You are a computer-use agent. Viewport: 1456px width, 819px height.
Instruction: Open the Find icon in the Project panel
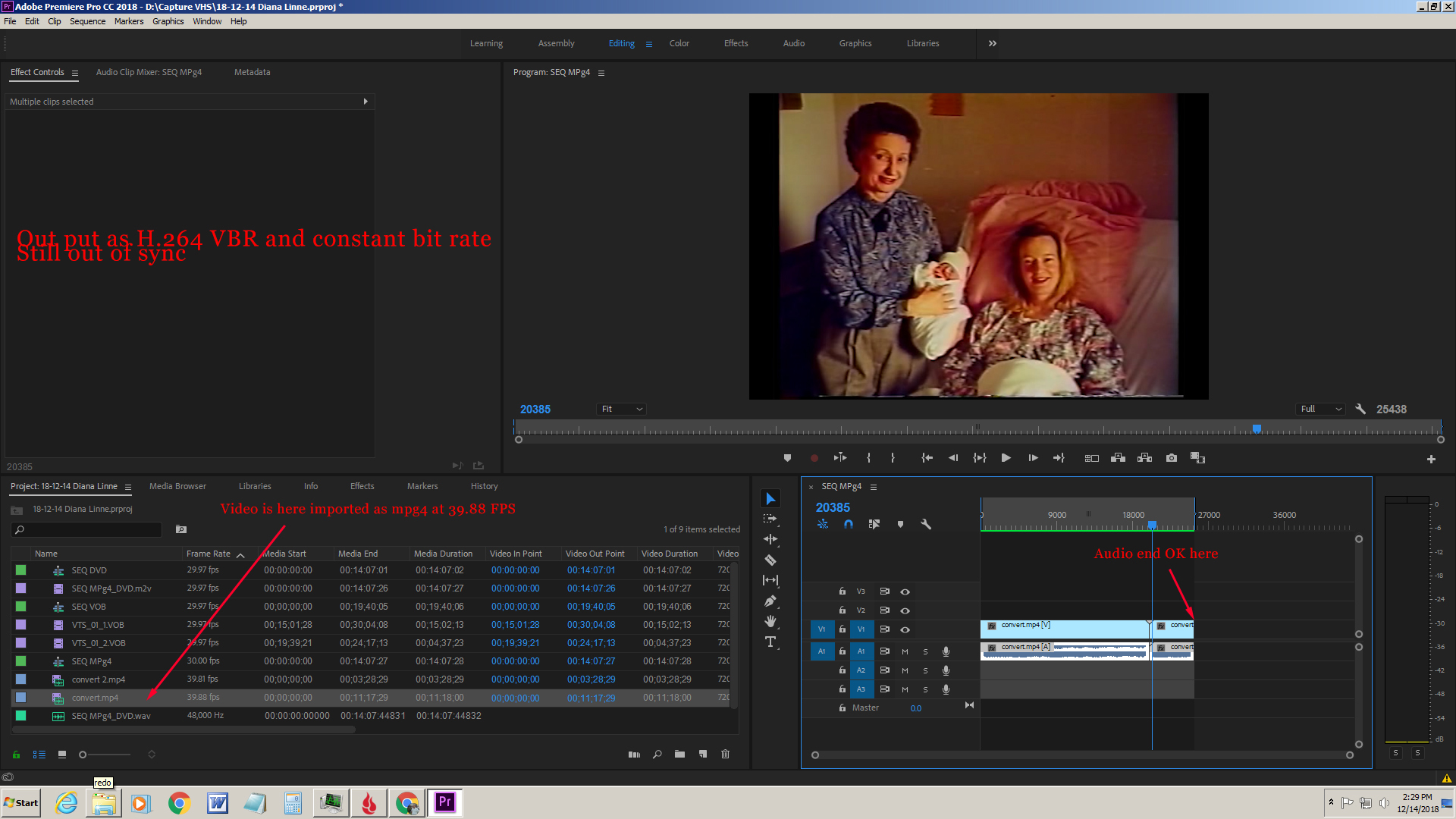[x=657, y=755]
